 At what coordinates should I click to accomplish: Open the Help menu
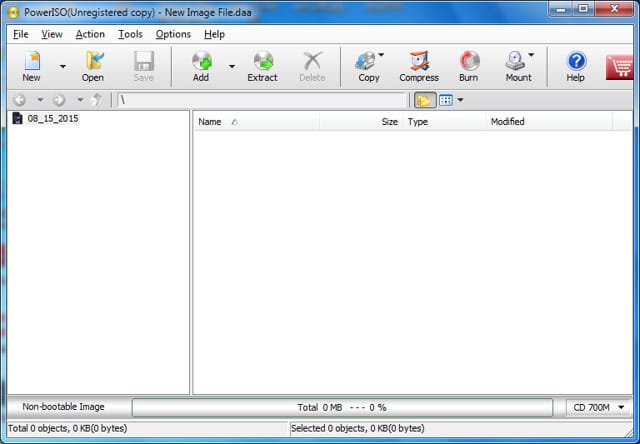click(214, 34)
